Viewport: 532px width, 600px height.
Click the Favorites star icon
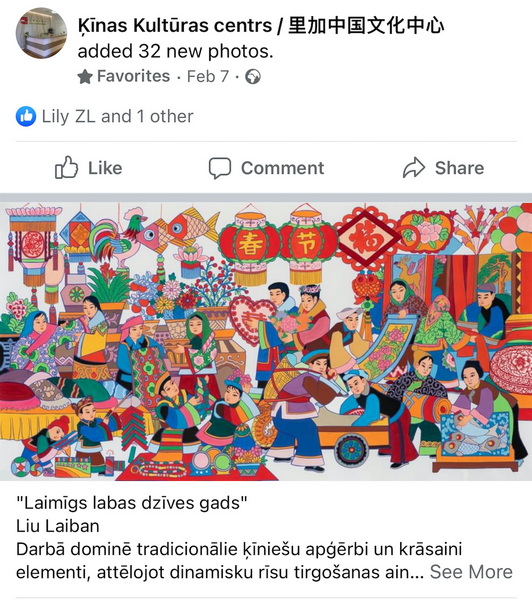coord(85,77)
